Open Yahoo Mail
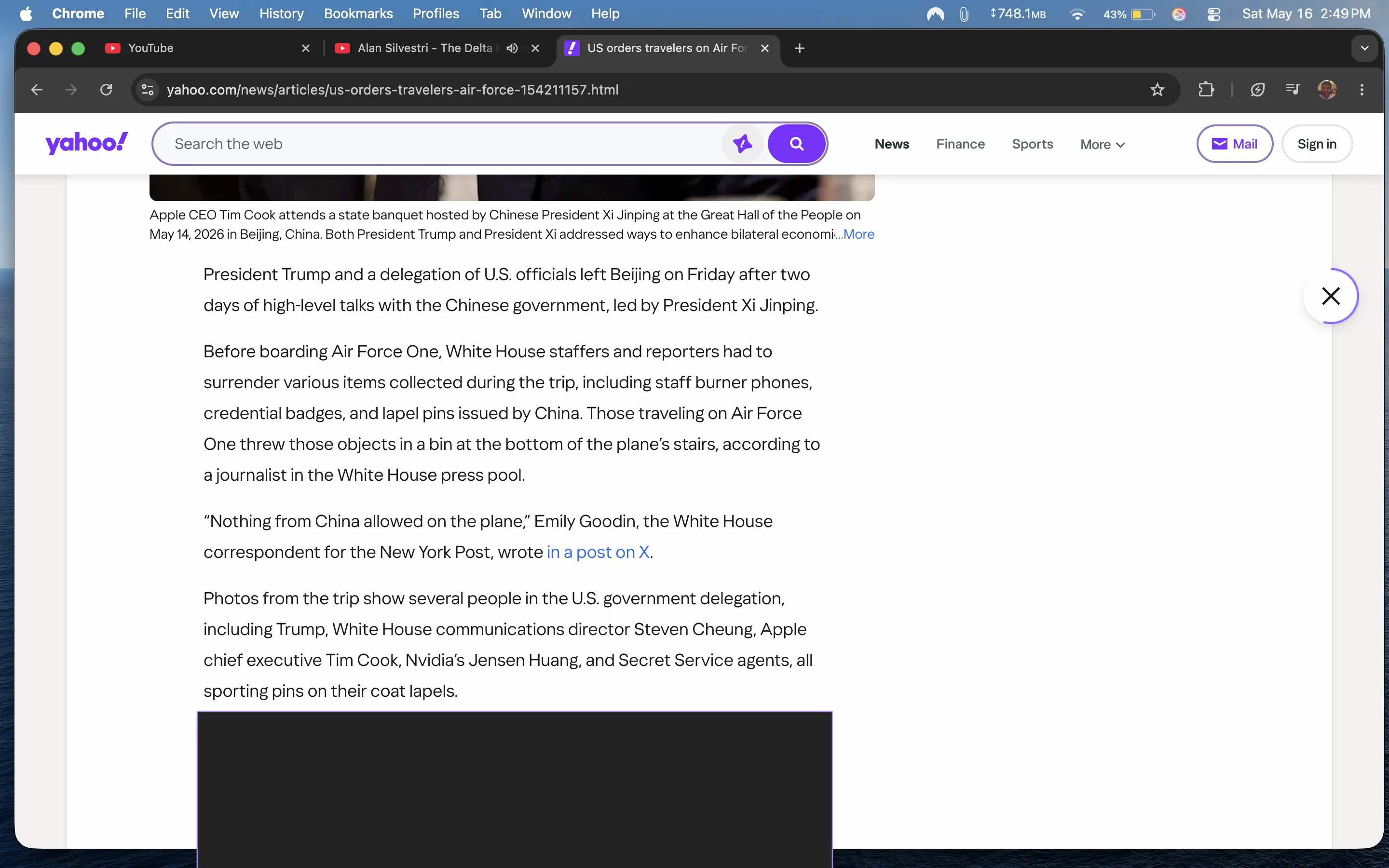The width and height of the screenshot is (1389, 868). (x=1235, y=144)
